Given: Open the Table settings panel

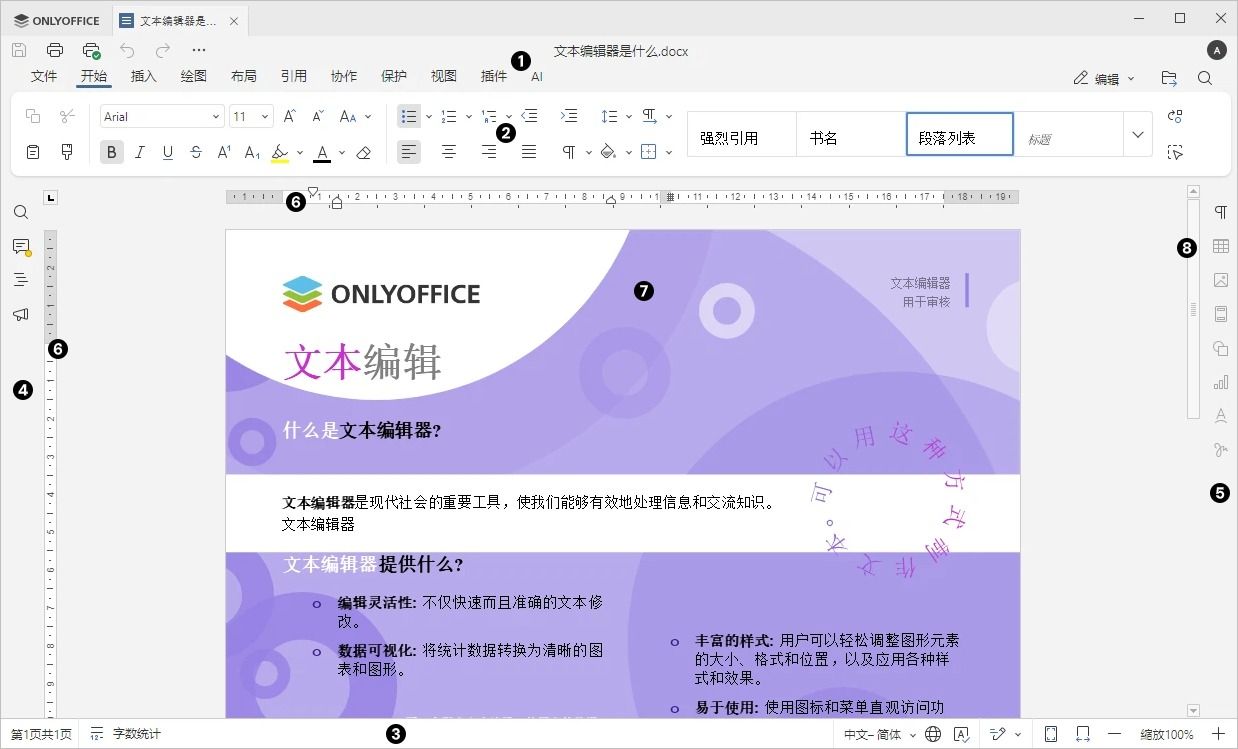Looking at the screenshot, I should (1220, 245).
